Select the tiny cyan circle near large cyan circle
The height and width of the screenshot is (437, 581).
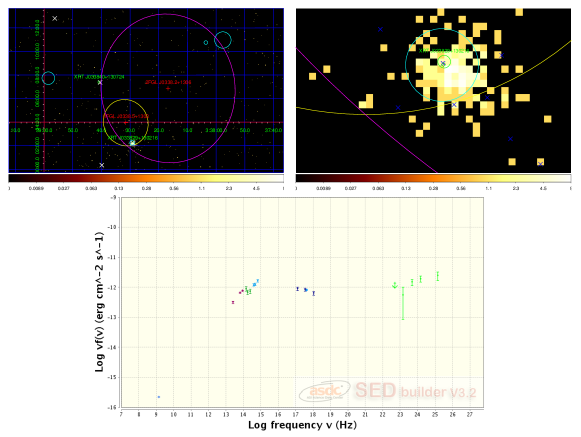pos(206,43)
